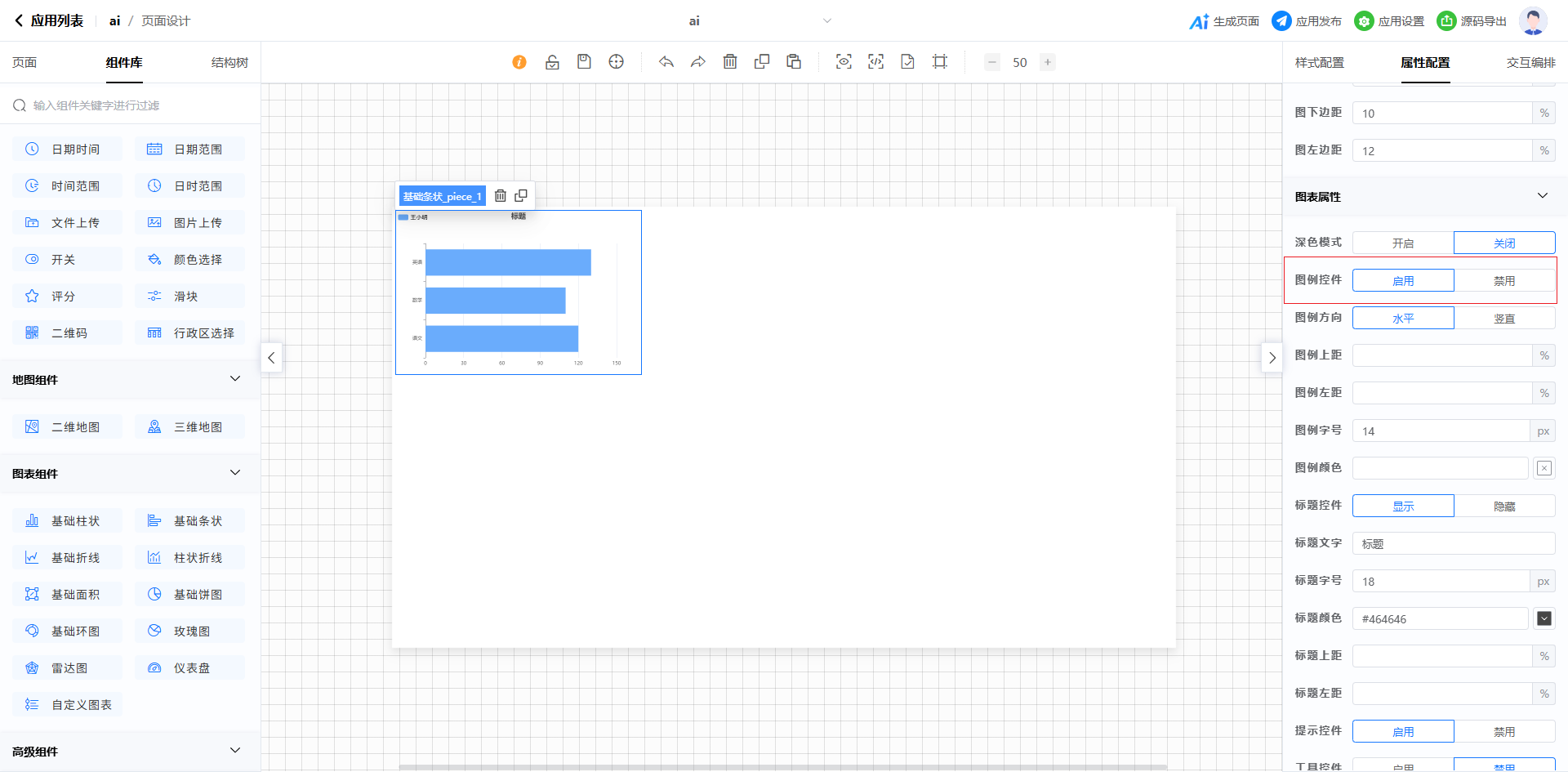Turn on 深色模式 with 开启

[1403, 243]
